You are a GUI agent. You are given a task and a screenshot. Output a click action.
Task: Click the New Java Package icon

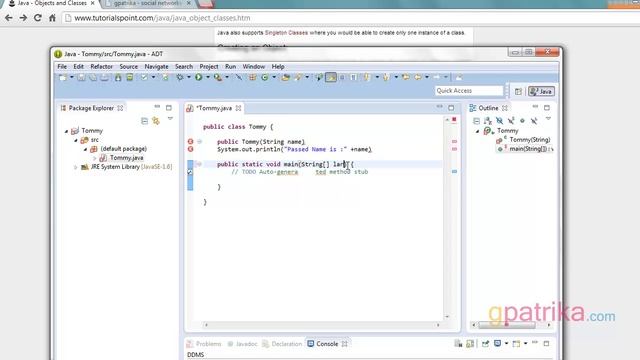253,77
